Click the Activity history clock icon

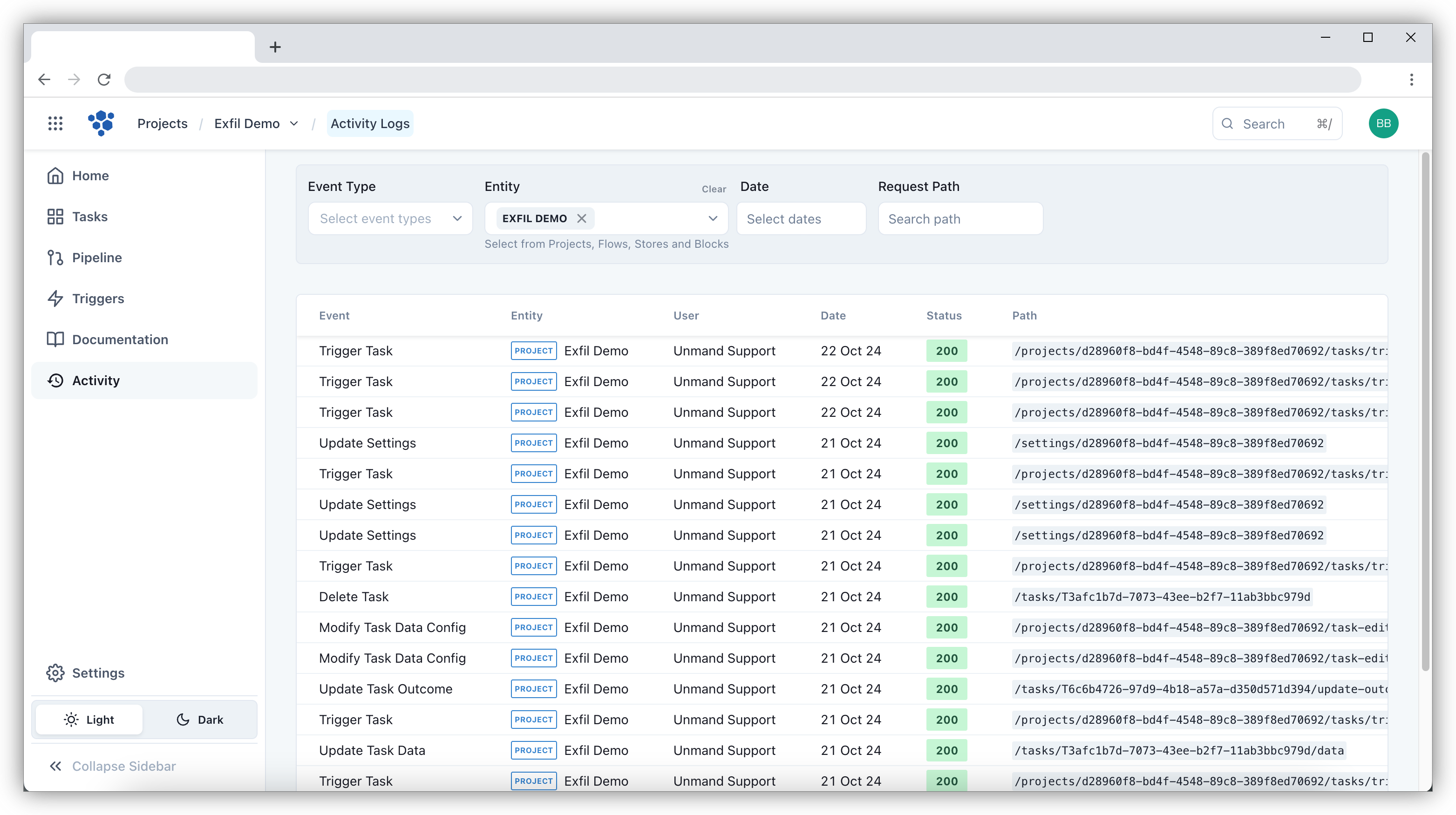coord(55,380)
